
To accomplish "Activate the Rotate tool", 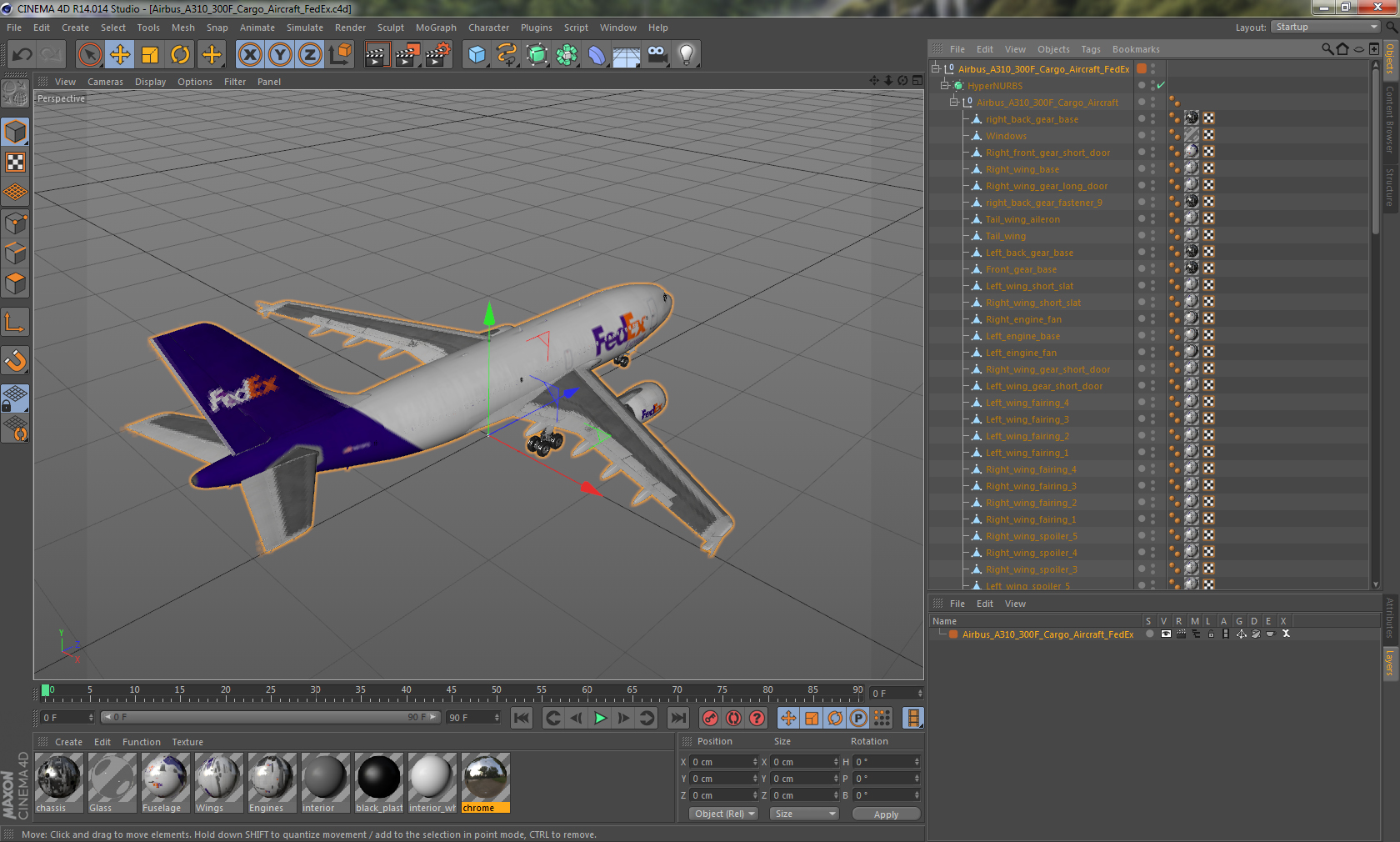I will [x=180, y=55].
